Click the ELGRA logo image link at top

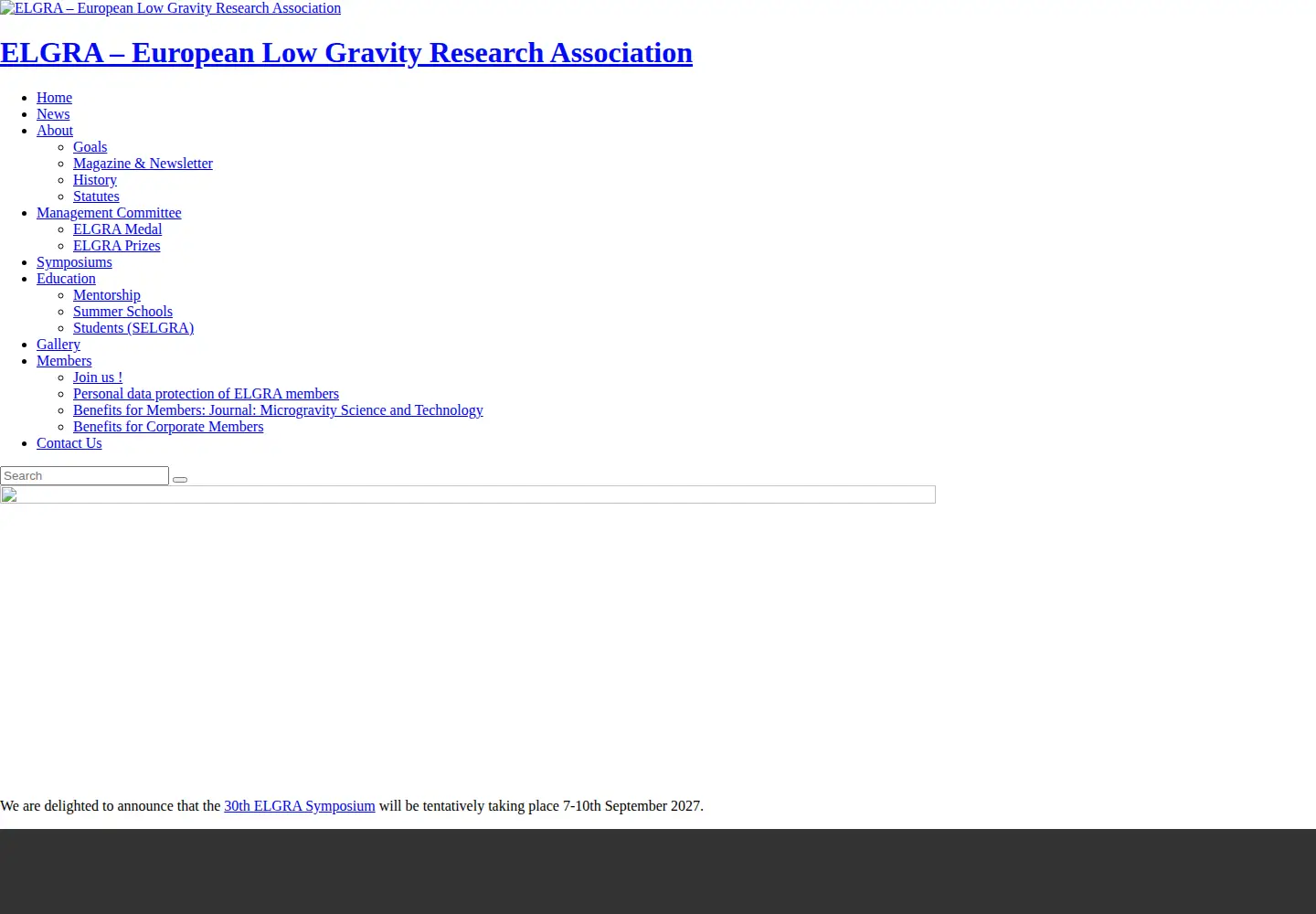point(171,8)
